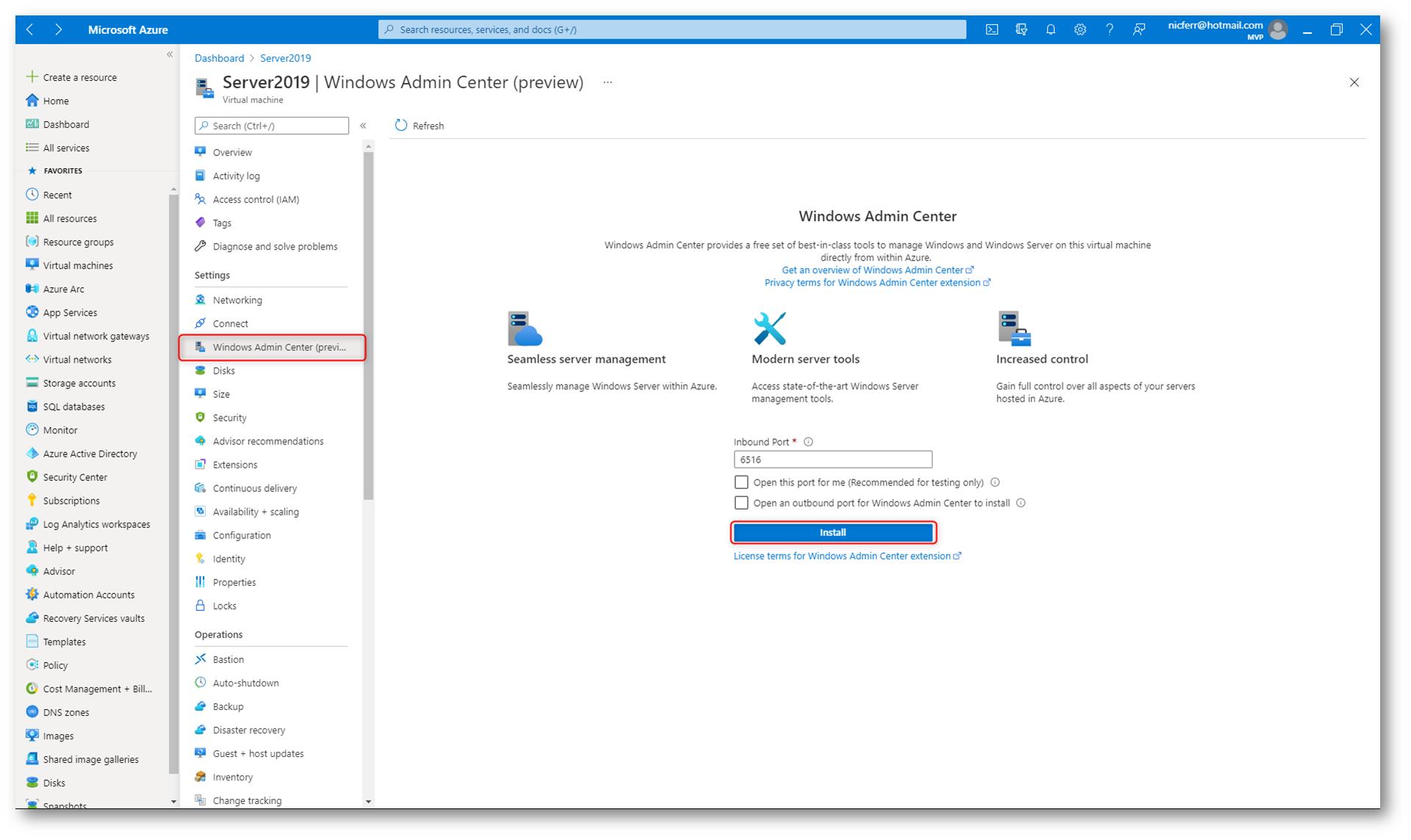The height and width of the screenshot is (840, 1411).
Task: Go back with the left arrow
Action: point(30,29)
